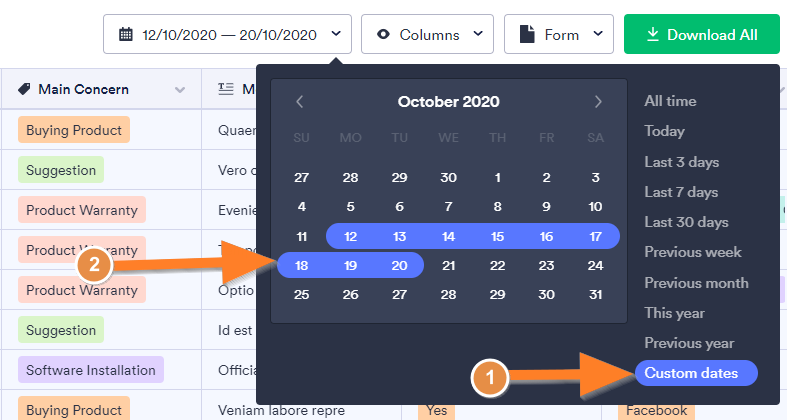Expand the date range dropdown chevron
The image size is (787, 420).
[336, 34]
